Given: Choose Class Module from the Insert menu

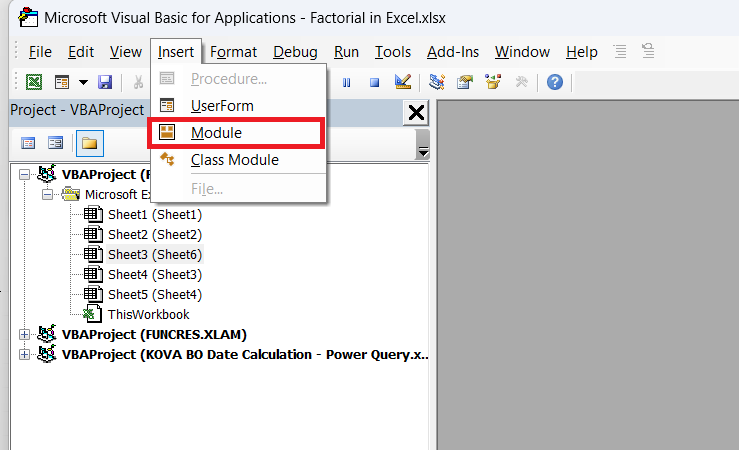Looking at the screenshot, I should pos(238,160).
